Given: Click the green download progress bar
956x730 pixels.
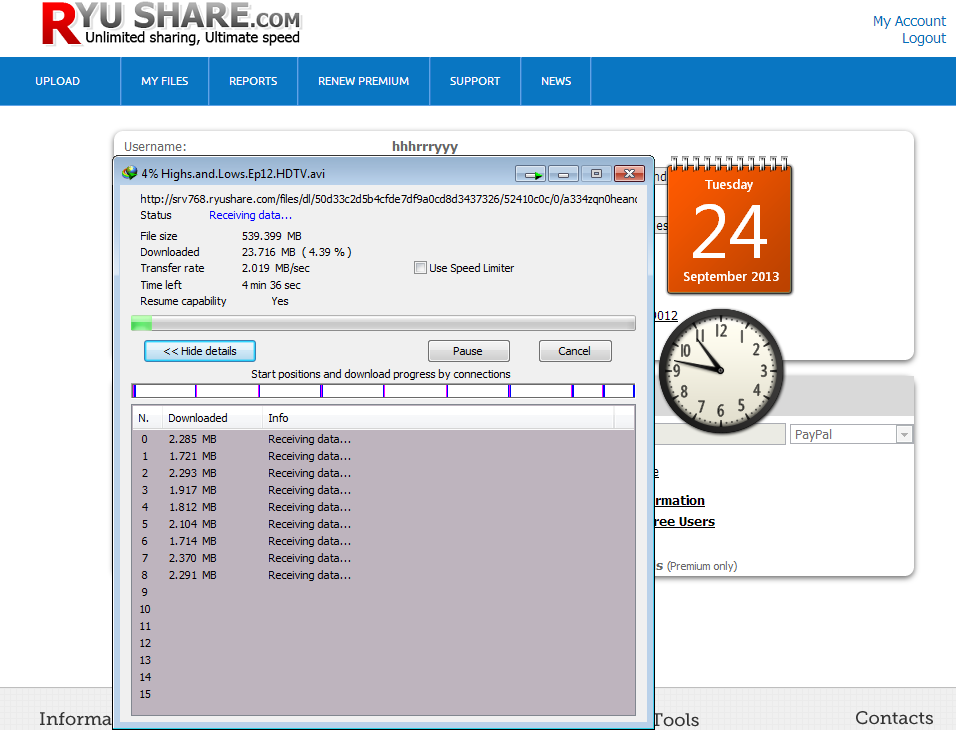Looking at the screenshot, I should point(383,323).
